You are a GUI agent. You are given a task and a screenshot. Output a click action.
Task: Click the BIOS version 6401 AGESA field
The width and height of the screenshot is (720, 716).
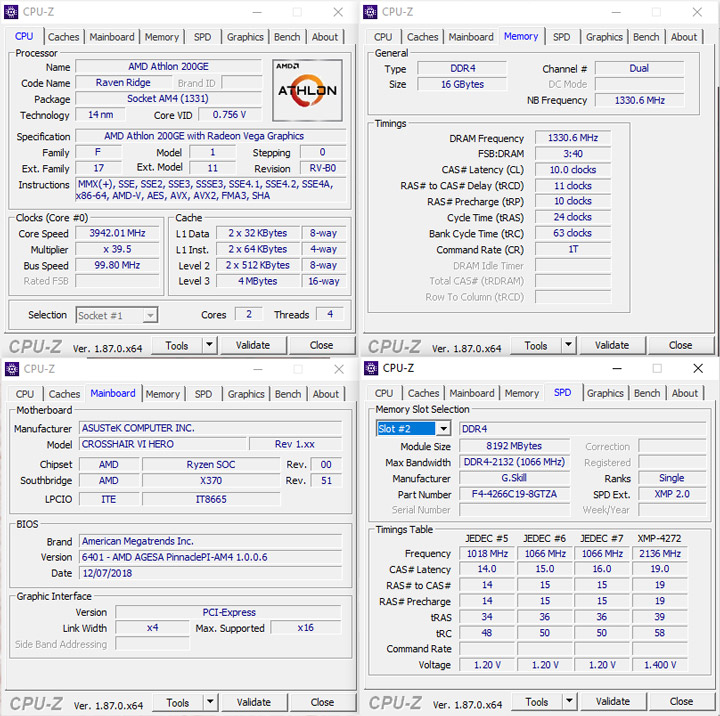click(x=211, y=557)
